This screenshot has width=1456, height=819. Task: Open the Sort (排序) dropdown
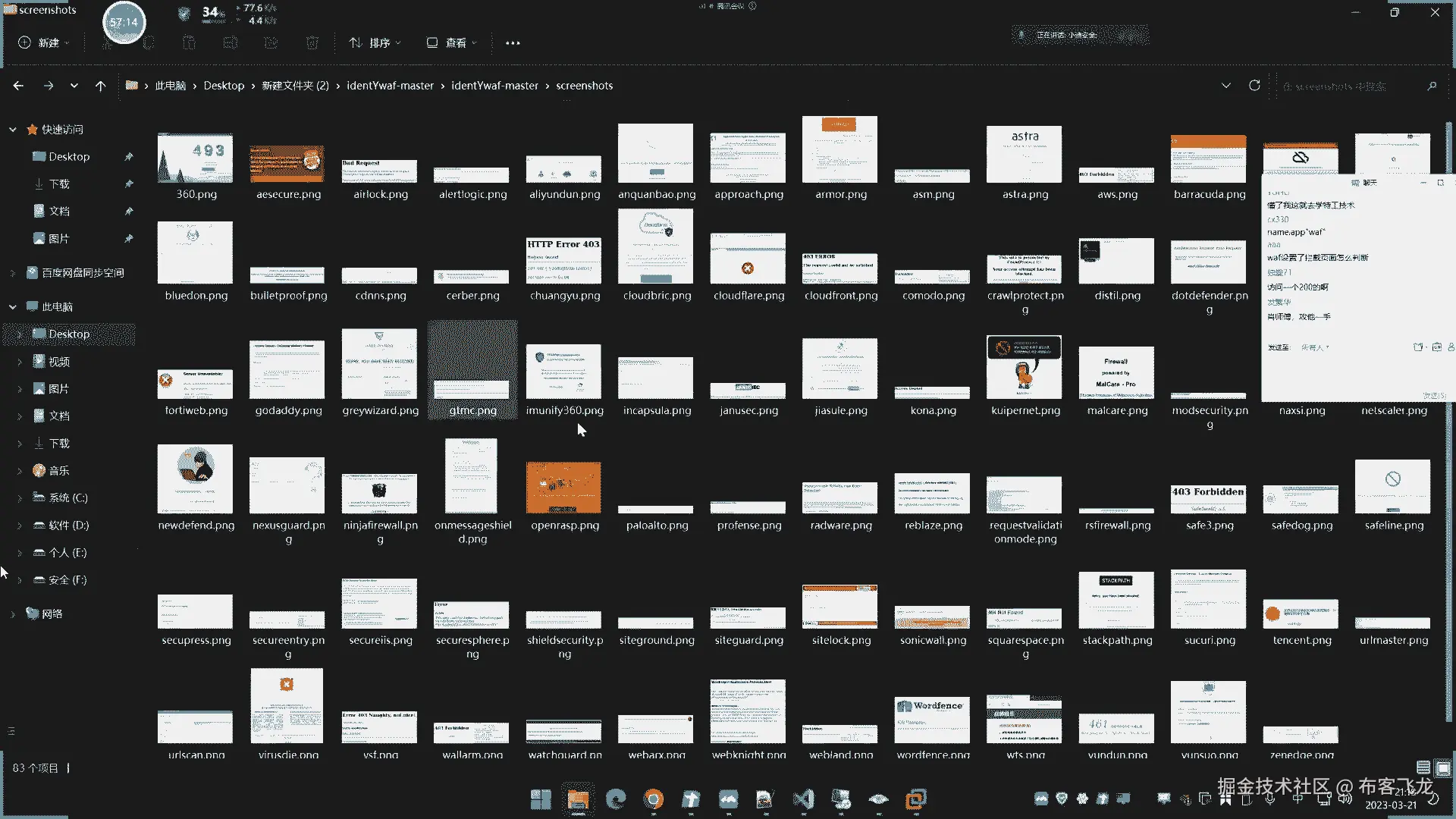[375, 43]
